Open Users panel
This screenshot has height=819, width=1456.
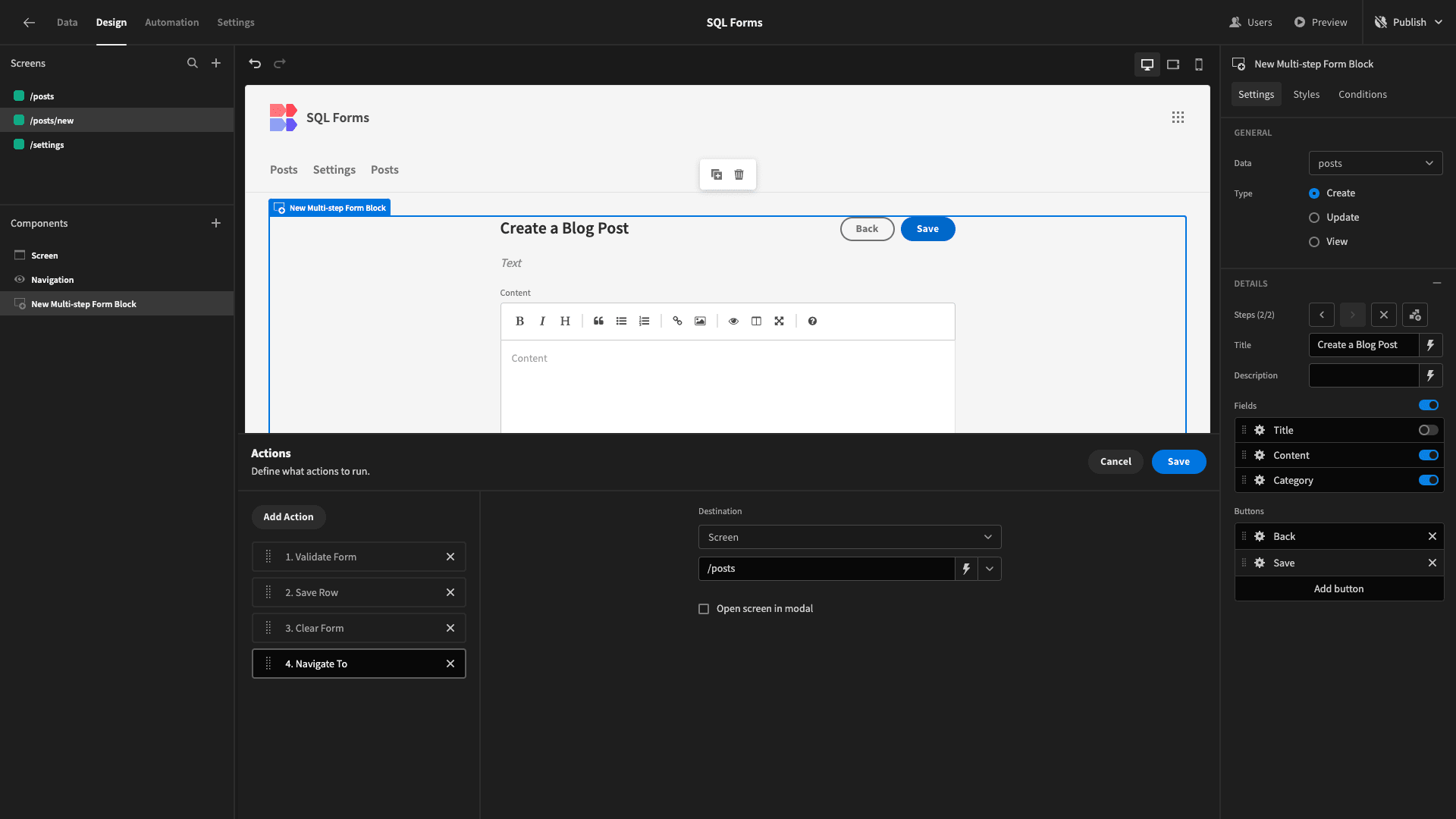(x=1250, y=23)
